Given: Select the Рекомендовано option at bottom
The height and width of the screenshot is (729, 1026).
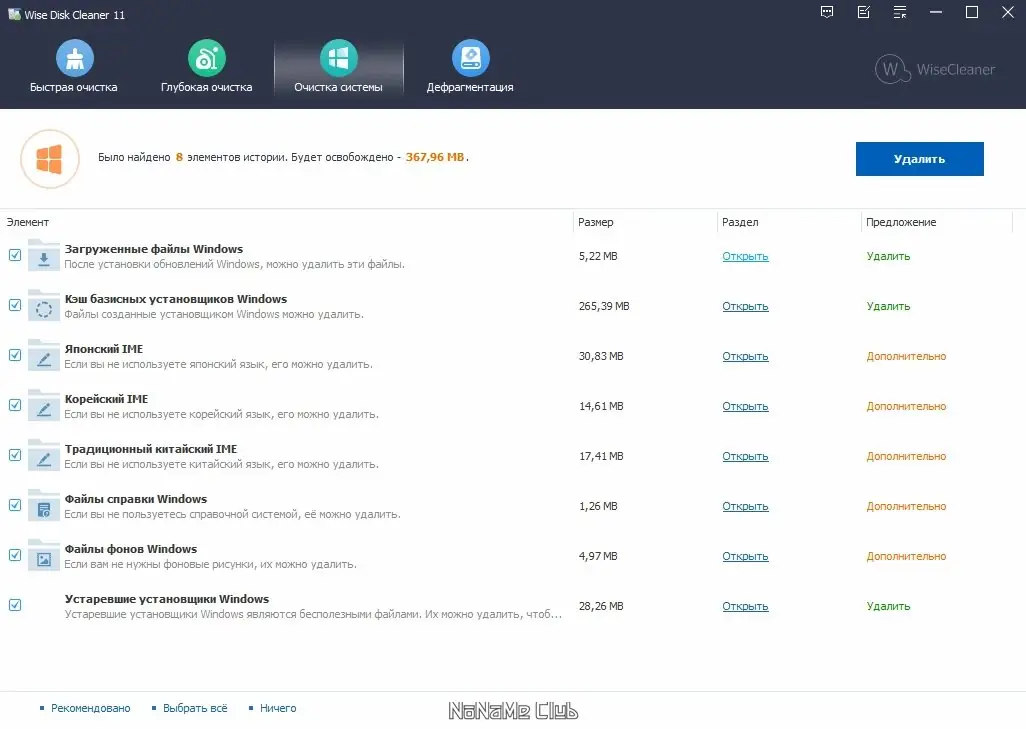Looking at the screenshot, I should 90,708.
